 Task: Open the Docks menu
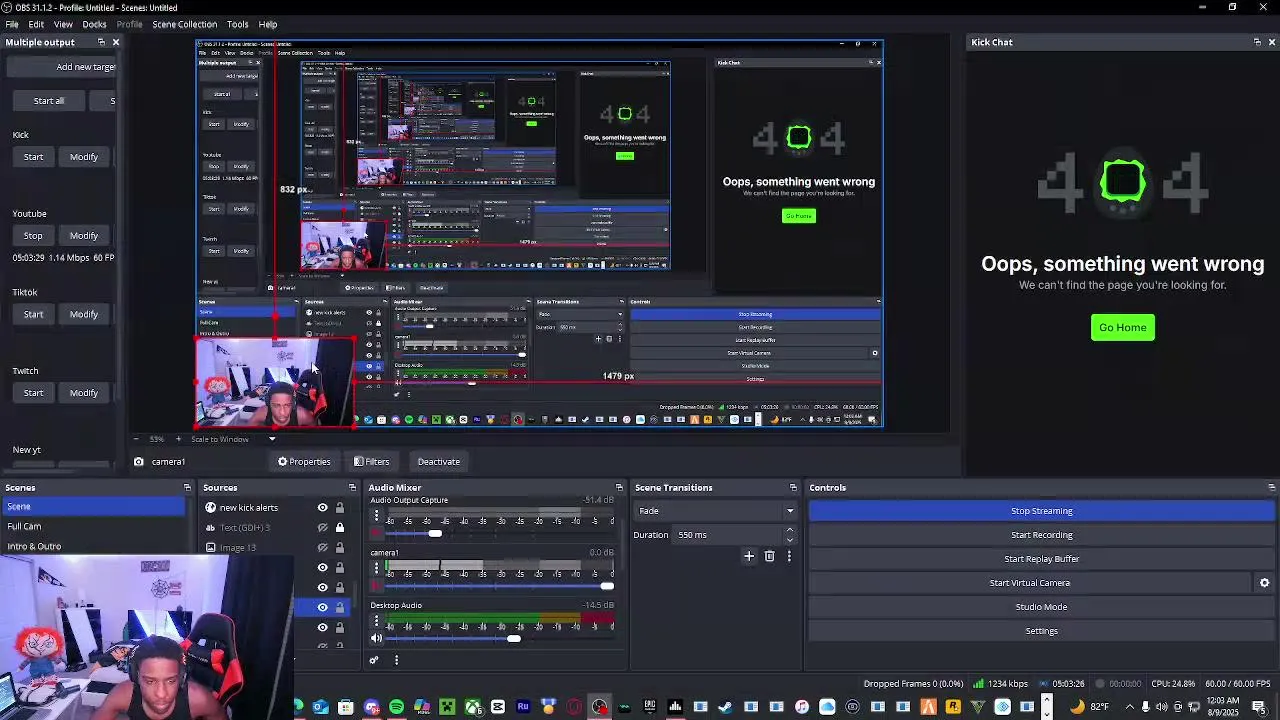(x=94, y=24)
